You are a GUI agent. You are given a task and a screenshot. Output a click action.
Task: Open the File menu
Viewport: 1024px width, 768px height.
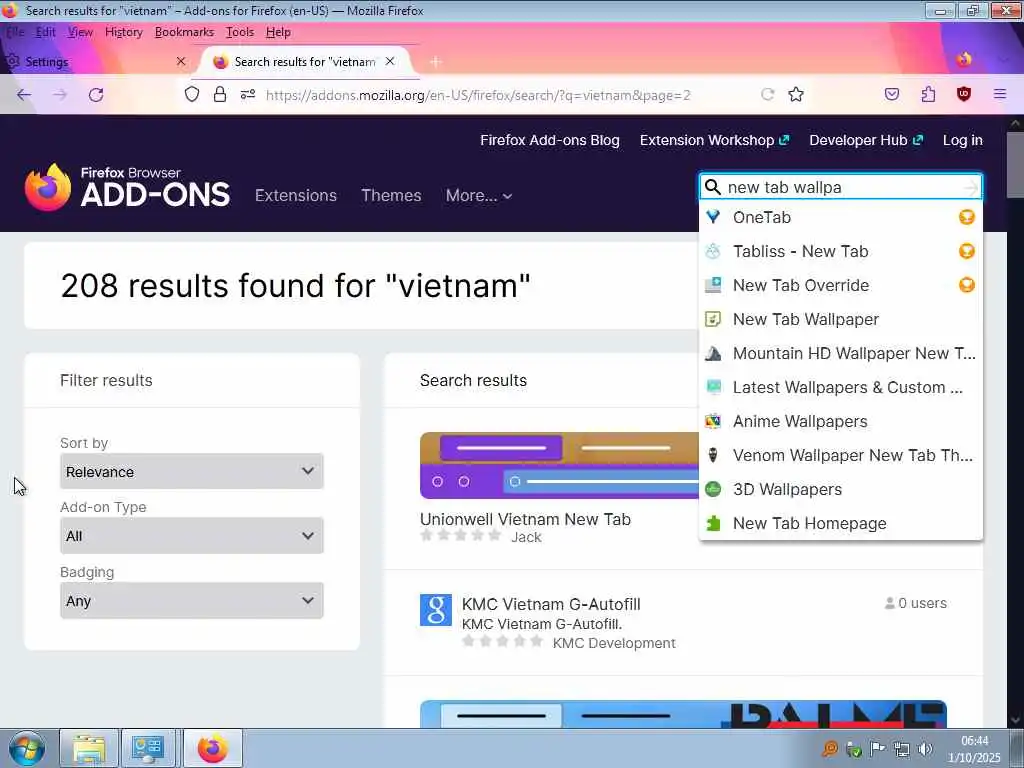(15, 32)
